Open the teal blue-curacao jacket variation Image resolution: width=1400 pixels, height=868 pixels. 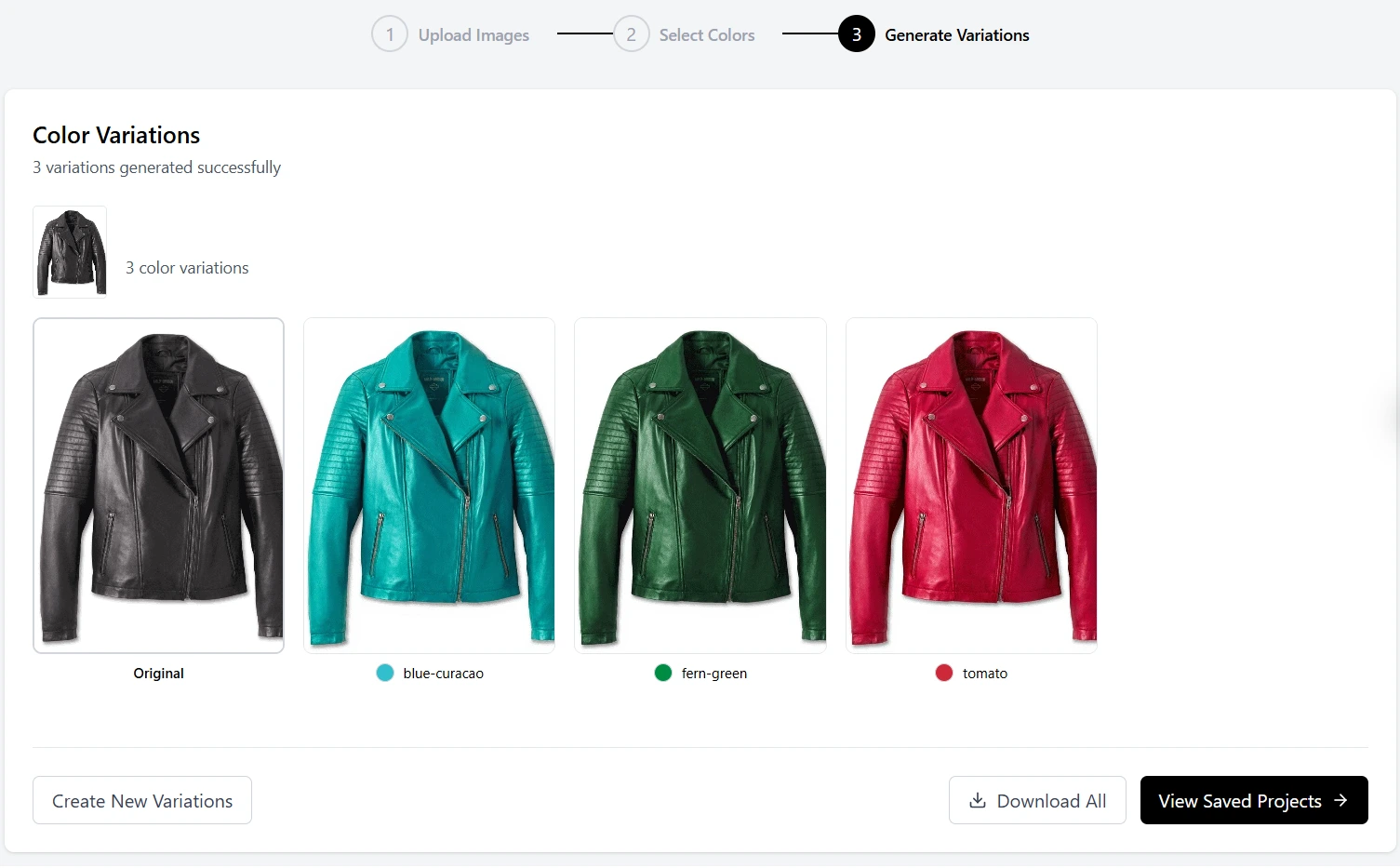pos(430,486)
